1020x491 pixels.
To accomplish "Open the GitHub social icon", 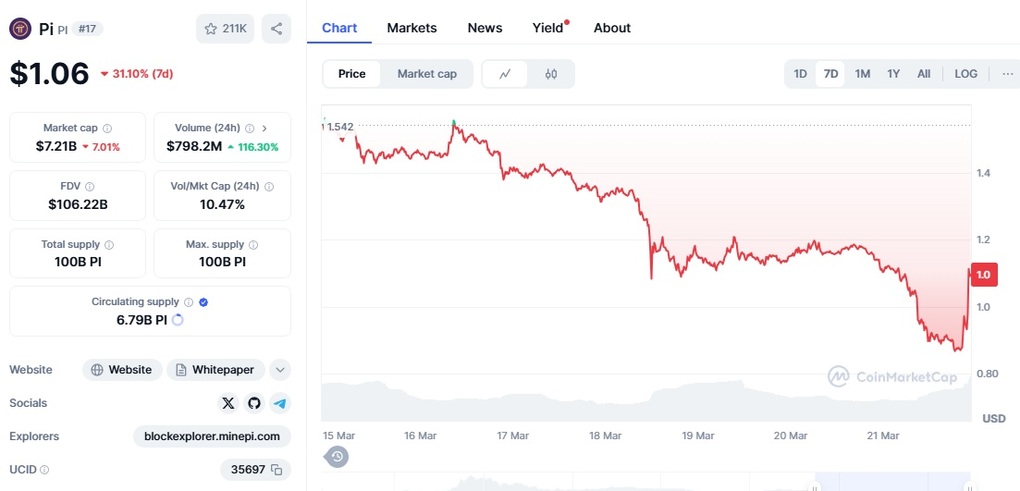I will (x=254, y=403).
